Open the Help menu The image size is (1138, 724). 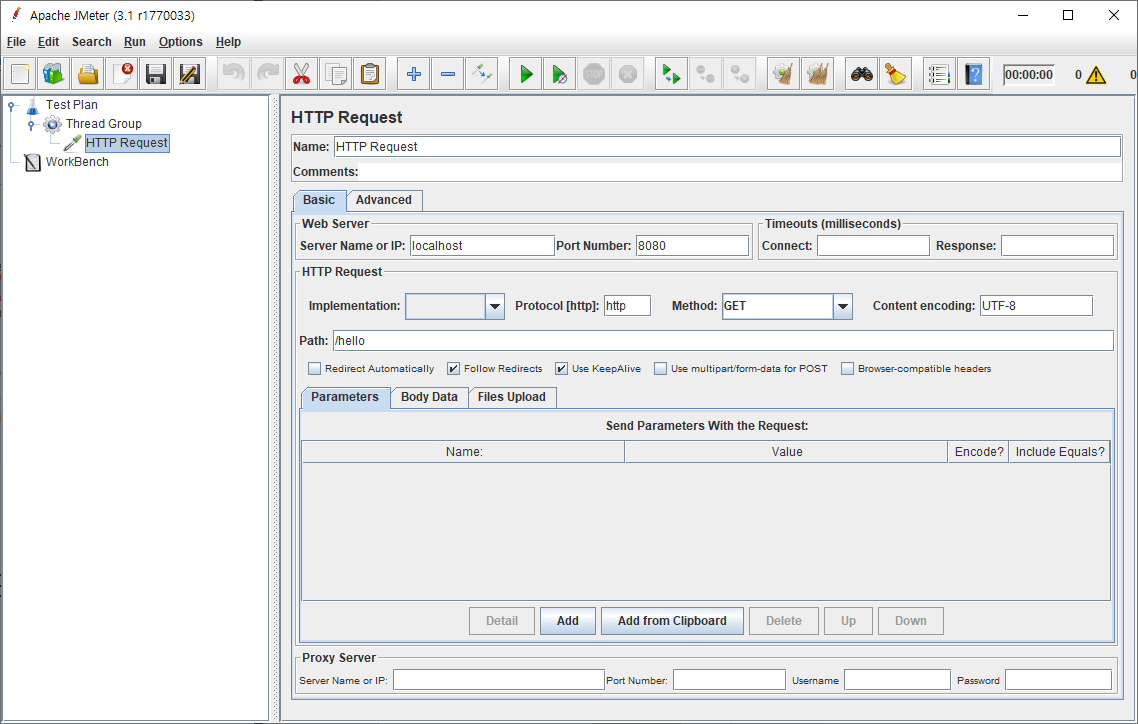tap(228, 42)
